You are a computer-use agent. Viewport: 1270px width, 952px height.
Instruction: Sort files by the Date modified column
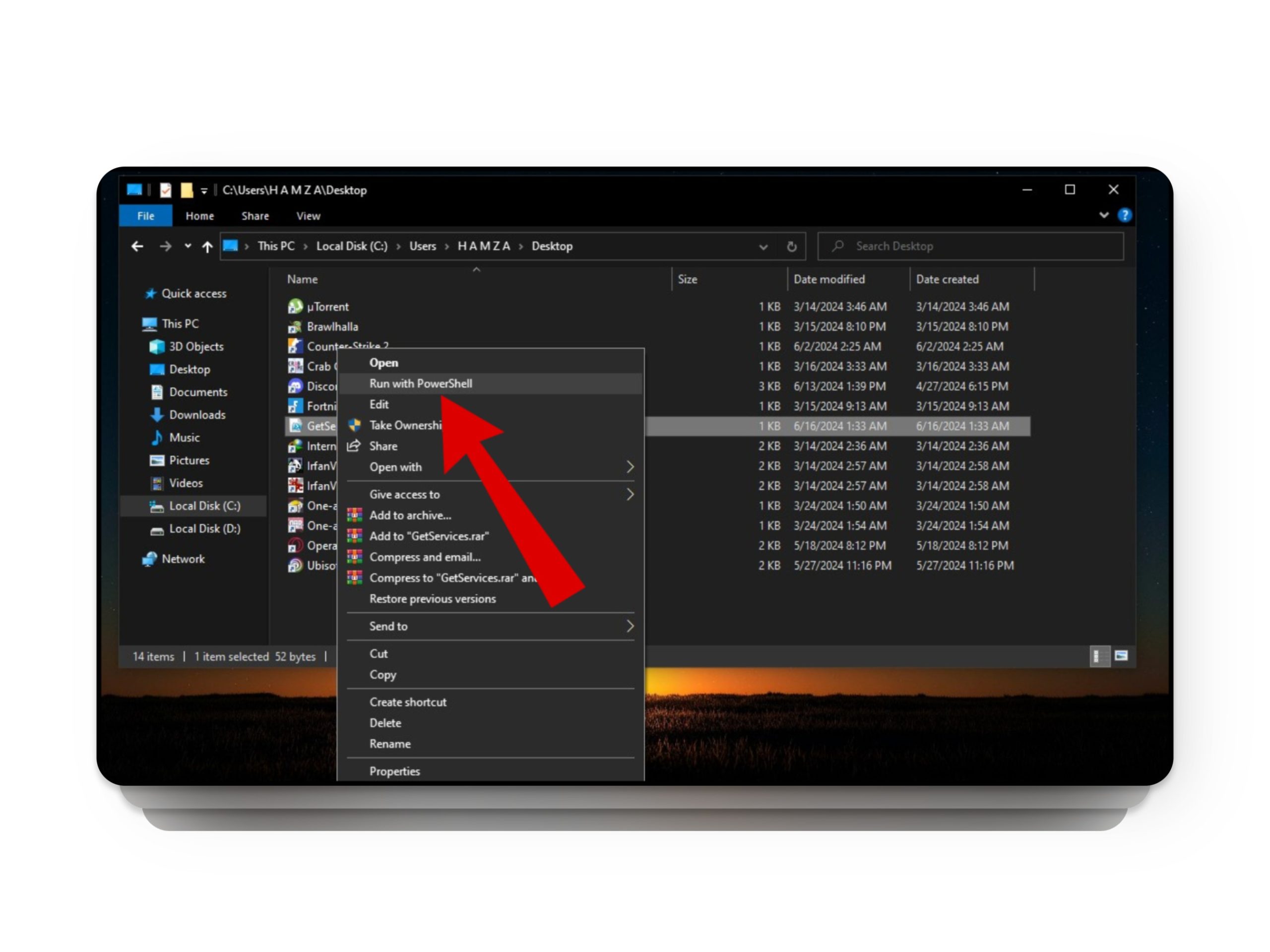pyautogui.click(x=829, y=279)
